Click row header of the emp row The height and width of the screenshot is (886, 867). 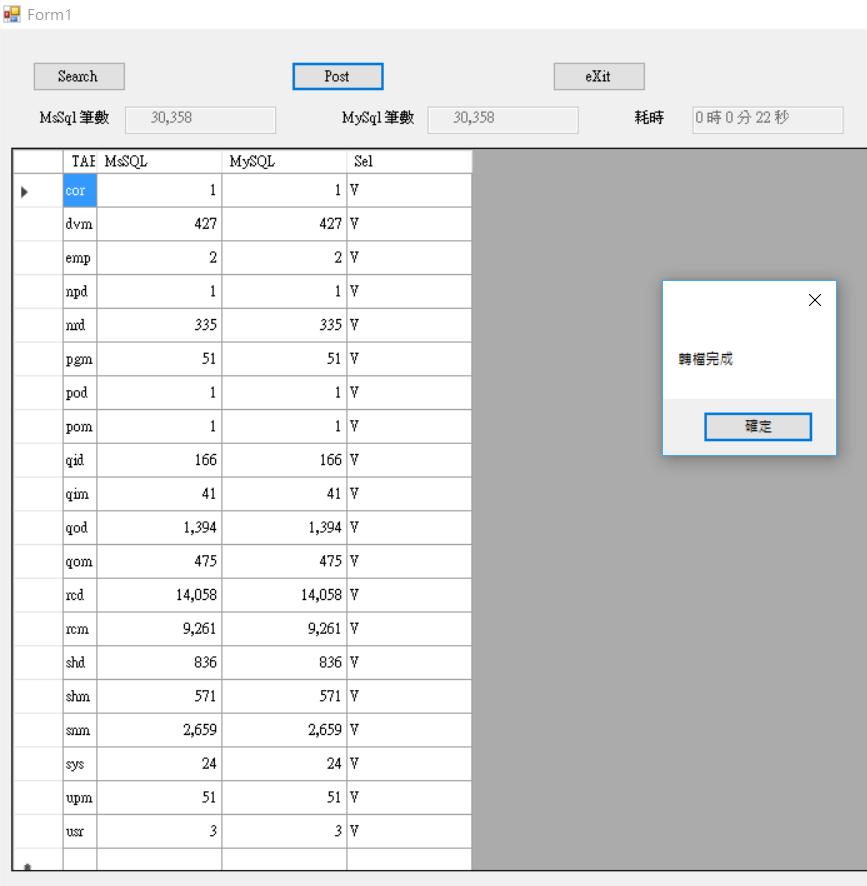pos(38,258)
